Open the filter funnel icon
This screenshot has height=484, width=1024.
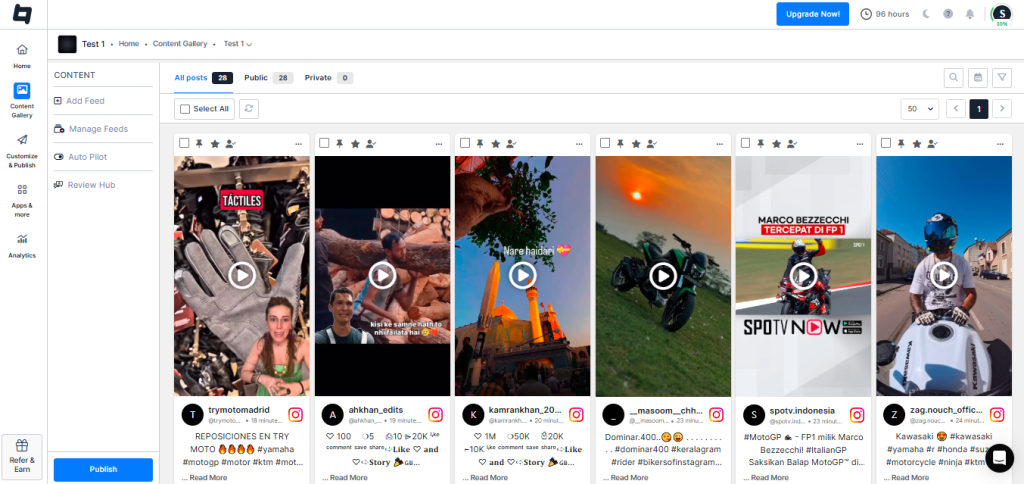tap(1002, 78)
